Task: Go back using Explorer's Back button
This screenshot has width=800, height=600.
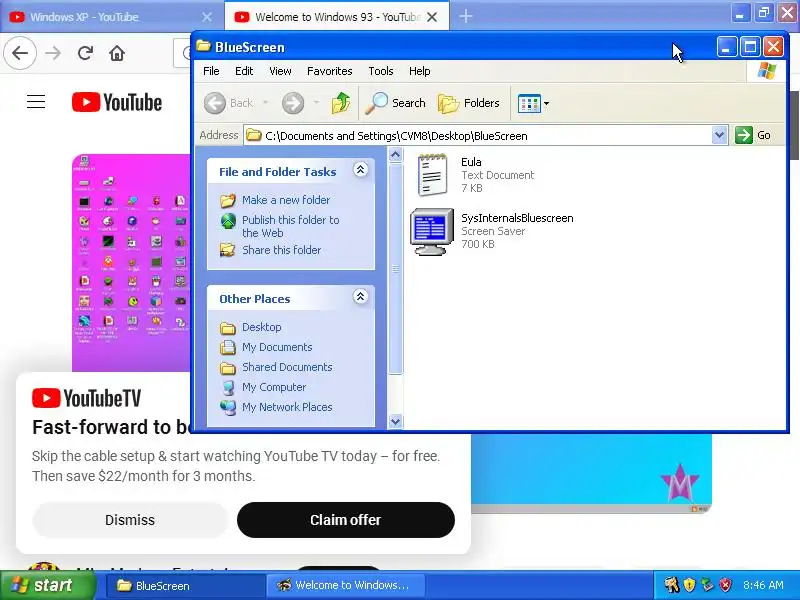Action: point(229,103)
